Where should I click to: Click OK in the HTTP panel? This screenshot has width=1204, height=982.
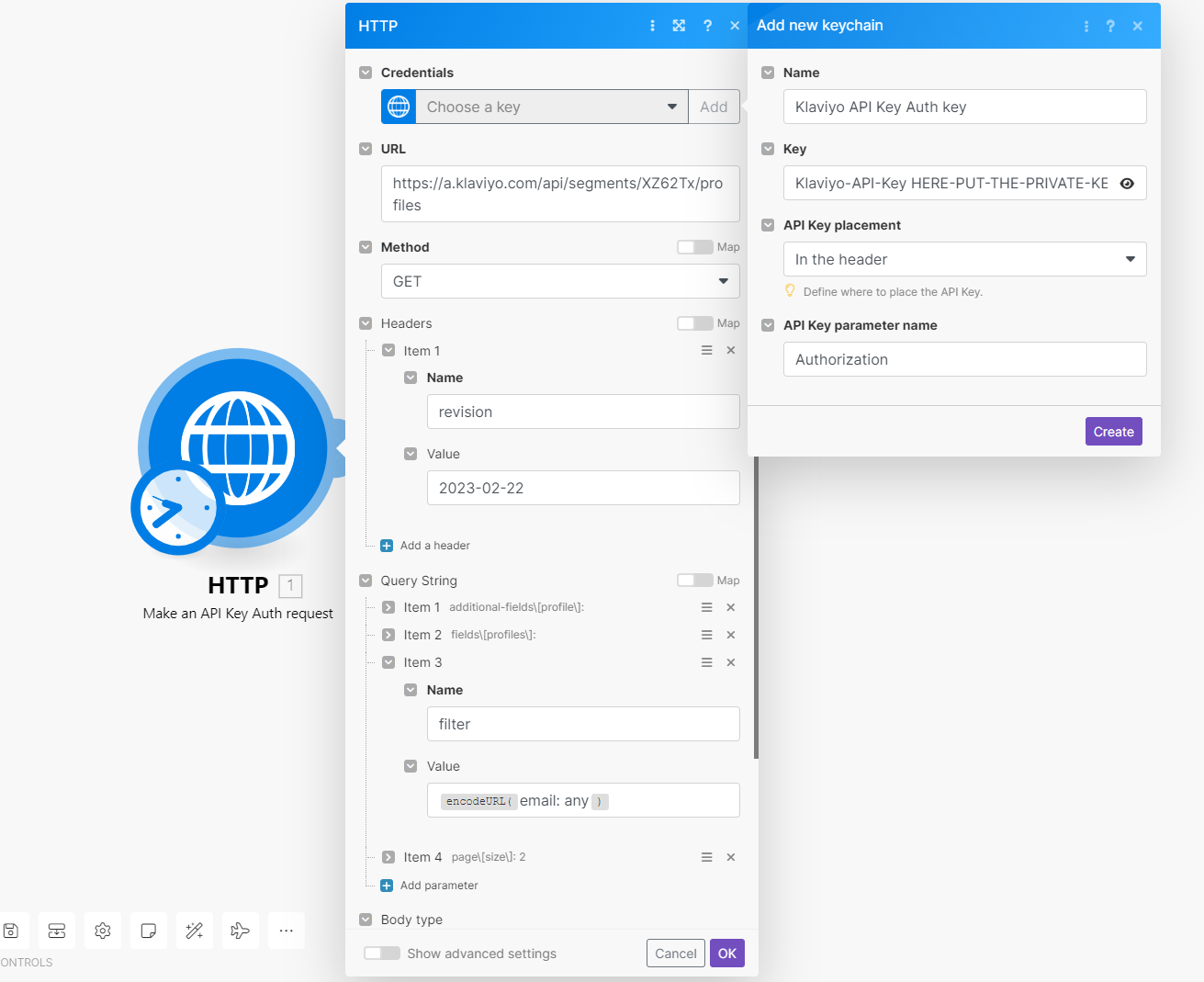[x=727, y=954]
